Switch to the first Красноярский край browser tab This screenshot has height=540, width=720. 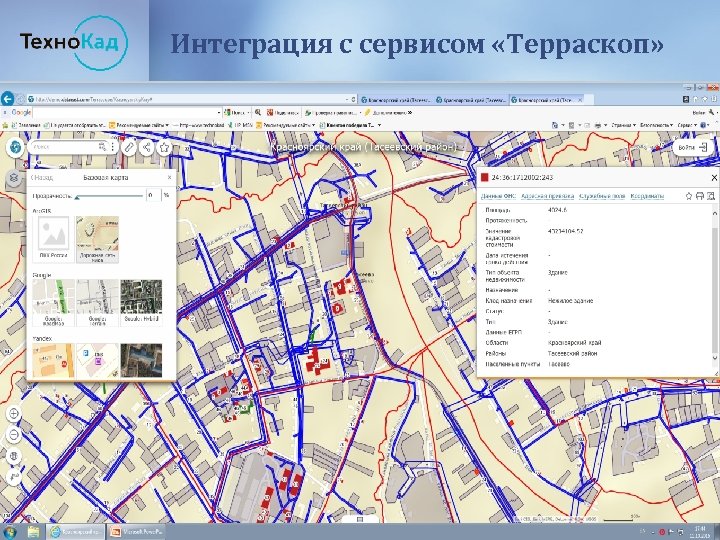pyautogui.click(x=396, y=100)
